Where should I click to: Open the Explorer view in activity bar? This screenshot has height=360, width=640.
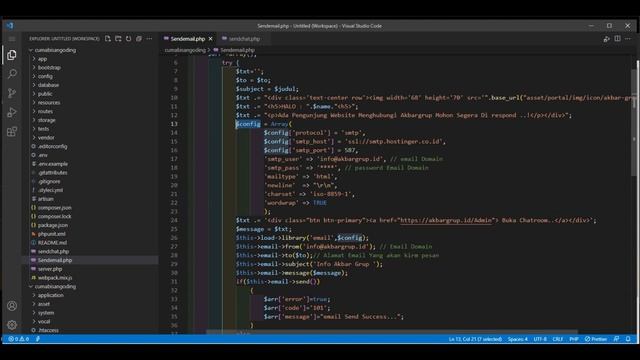tap(12, 55)
